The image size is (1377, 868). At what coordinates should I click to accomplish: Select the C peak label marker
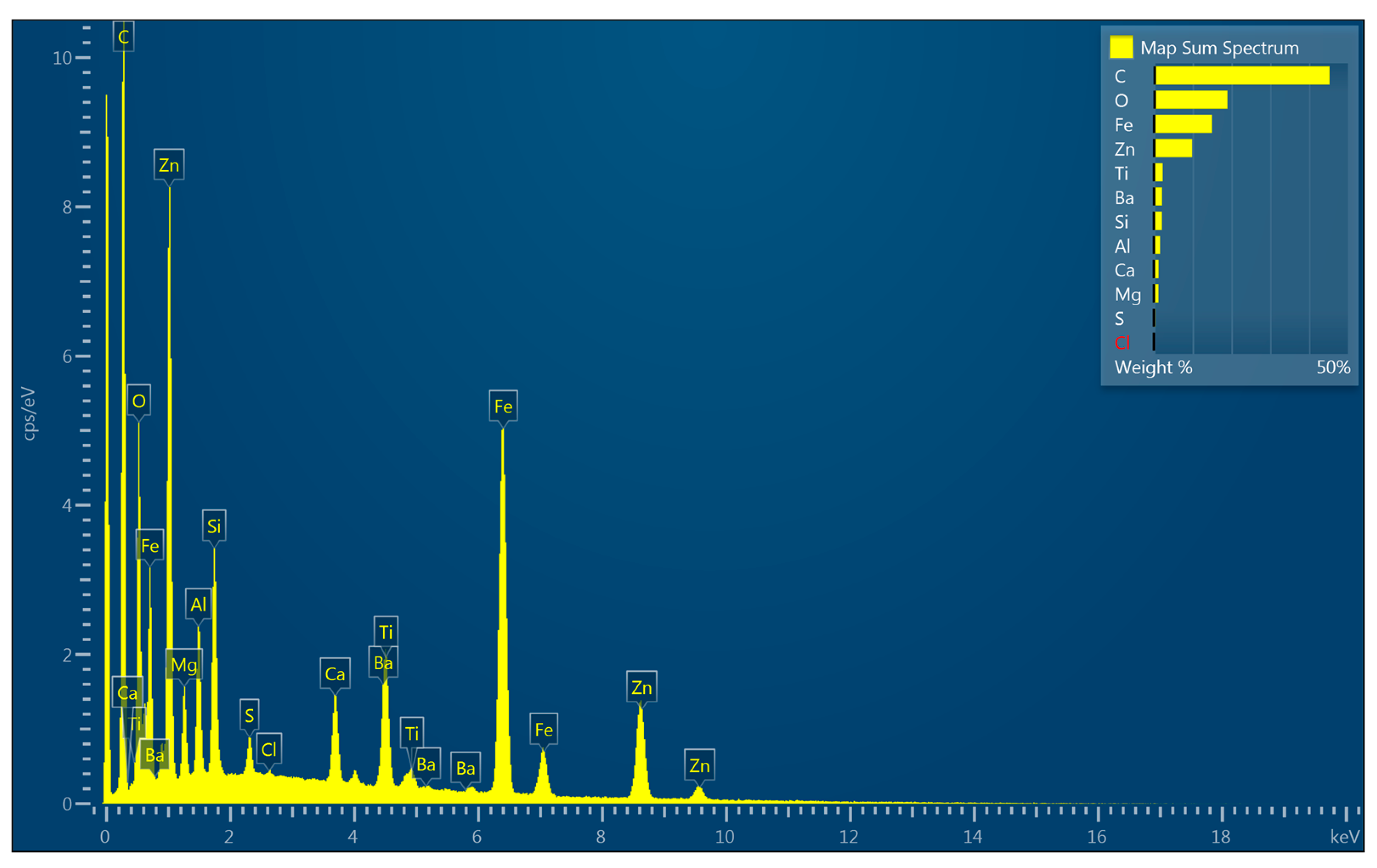point(124,37)
